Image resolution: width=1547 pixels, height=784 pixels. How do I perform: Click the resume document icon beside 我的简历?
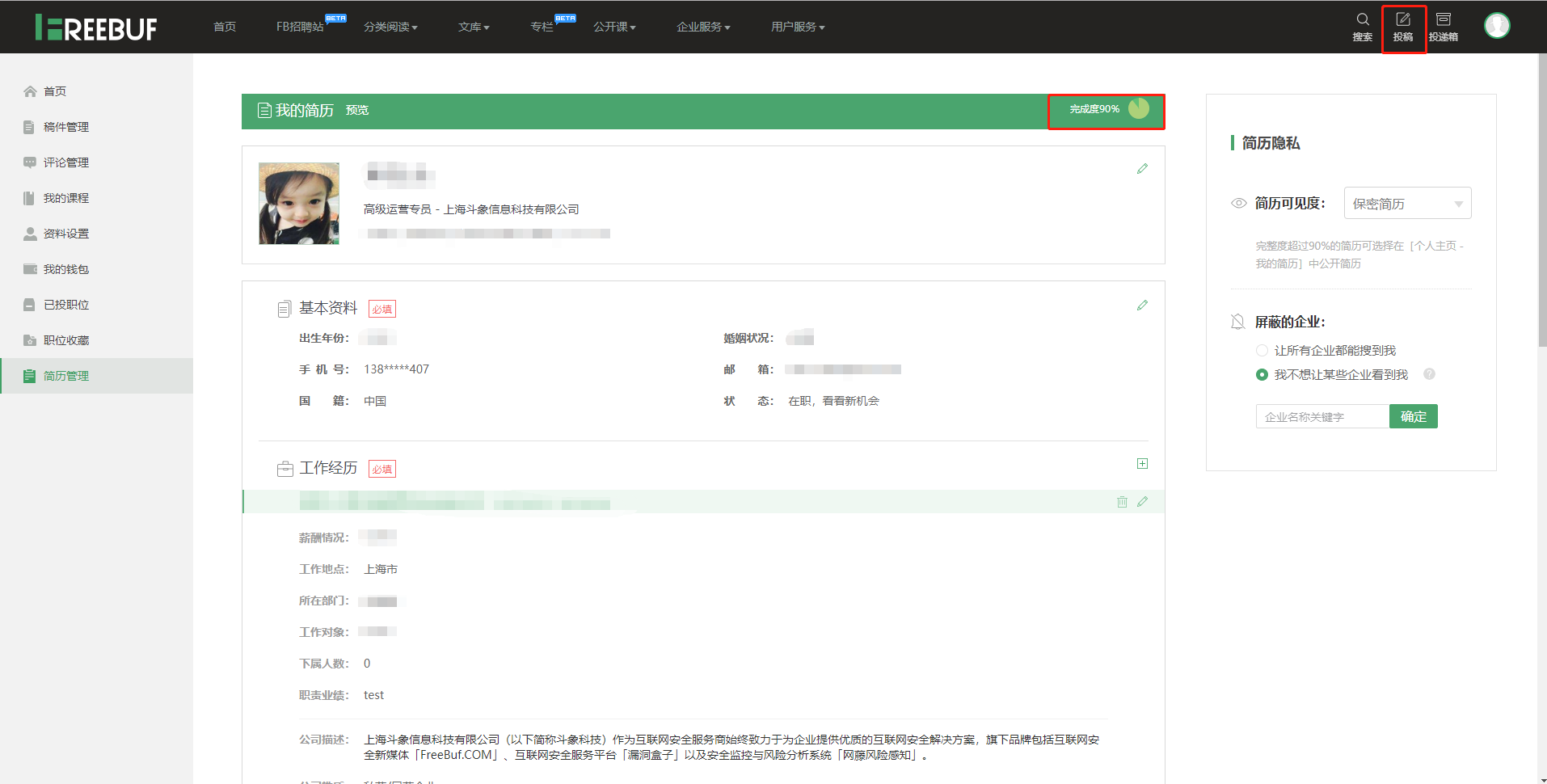tap(264, 111)
